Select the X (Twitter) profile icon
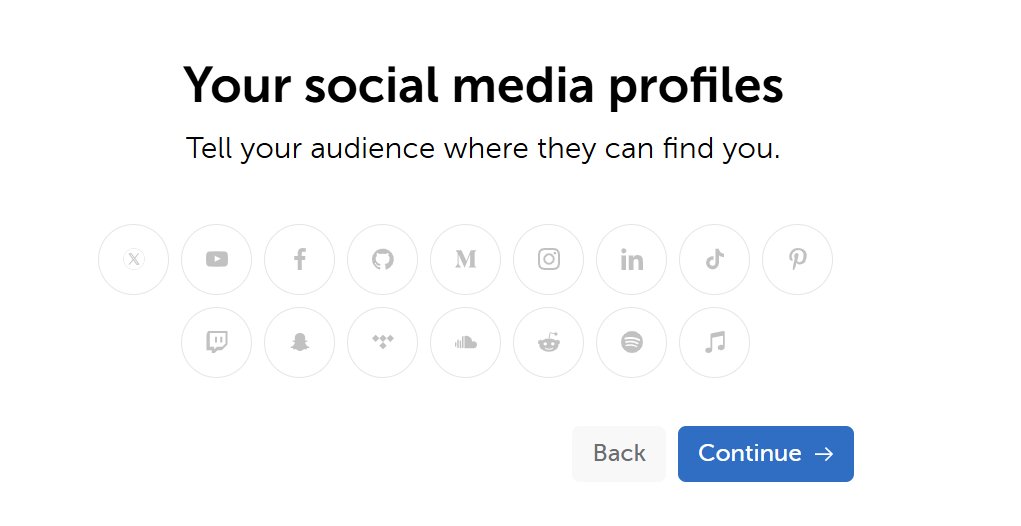1021x526 pixels. click(133, 260)
